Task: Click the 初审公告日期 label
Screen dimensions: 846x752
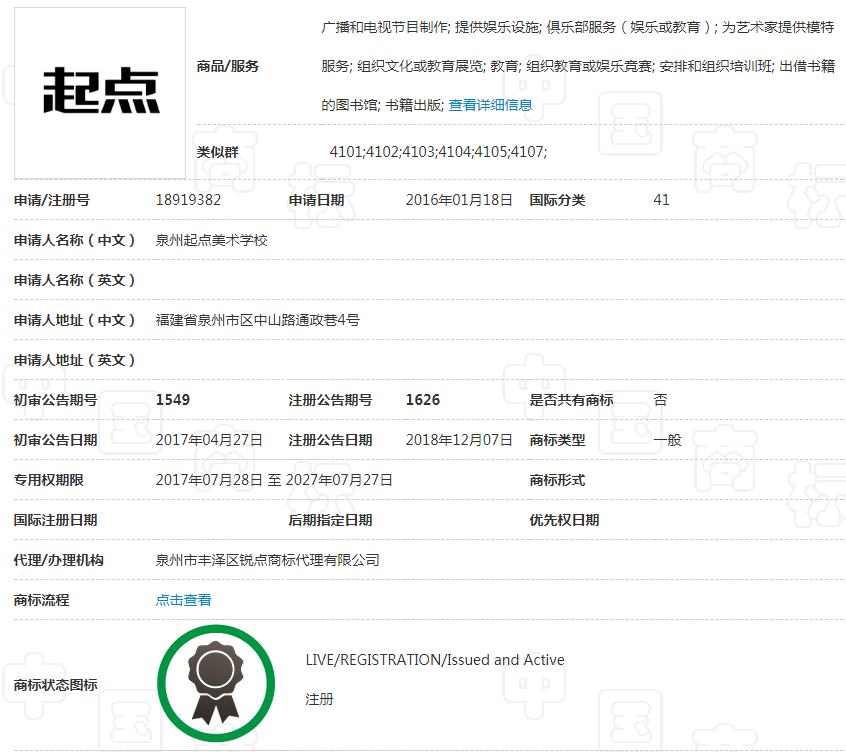Action: tap(56, 440)
